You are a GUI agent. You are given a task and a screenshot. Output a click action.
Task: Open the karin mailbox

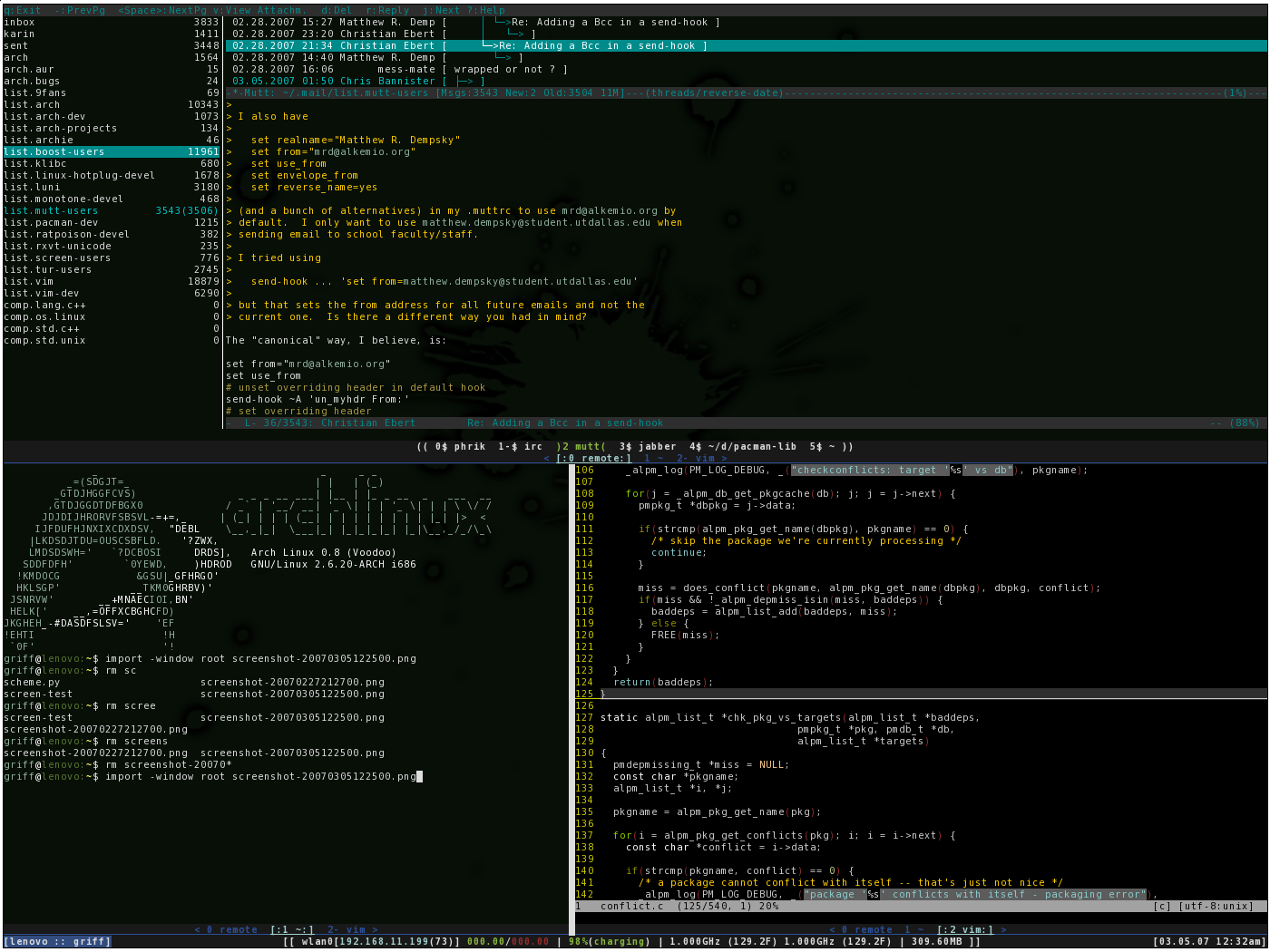[112, 34]
